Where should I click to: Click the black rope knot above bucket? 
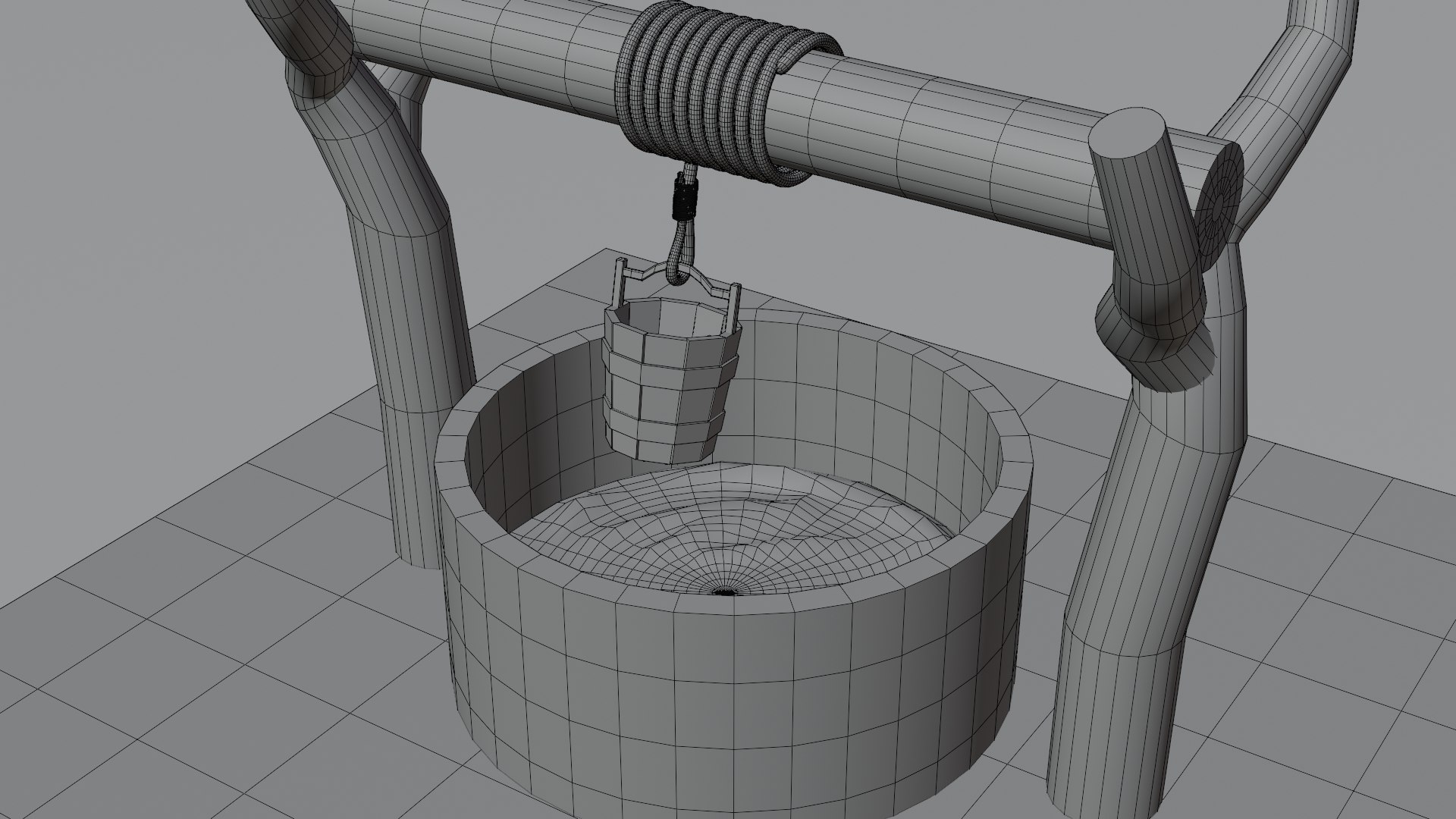click(683, 199)
